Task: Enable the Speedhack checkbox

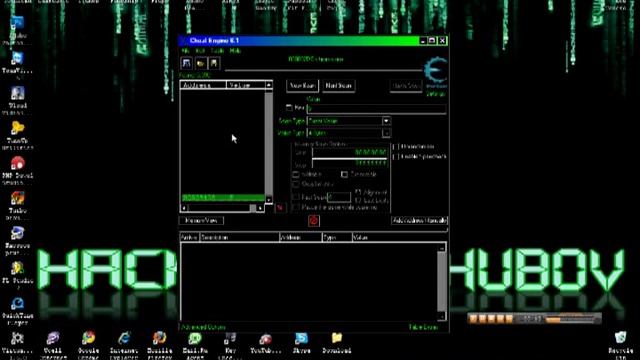Action: [396, 157]
